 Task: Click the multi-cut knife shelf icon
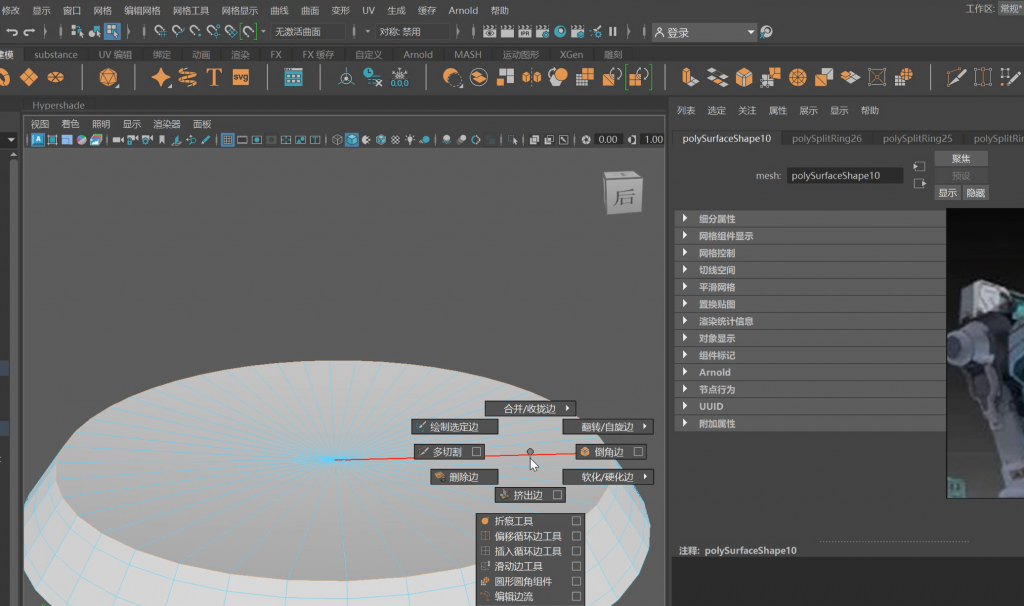click(956, 77)
